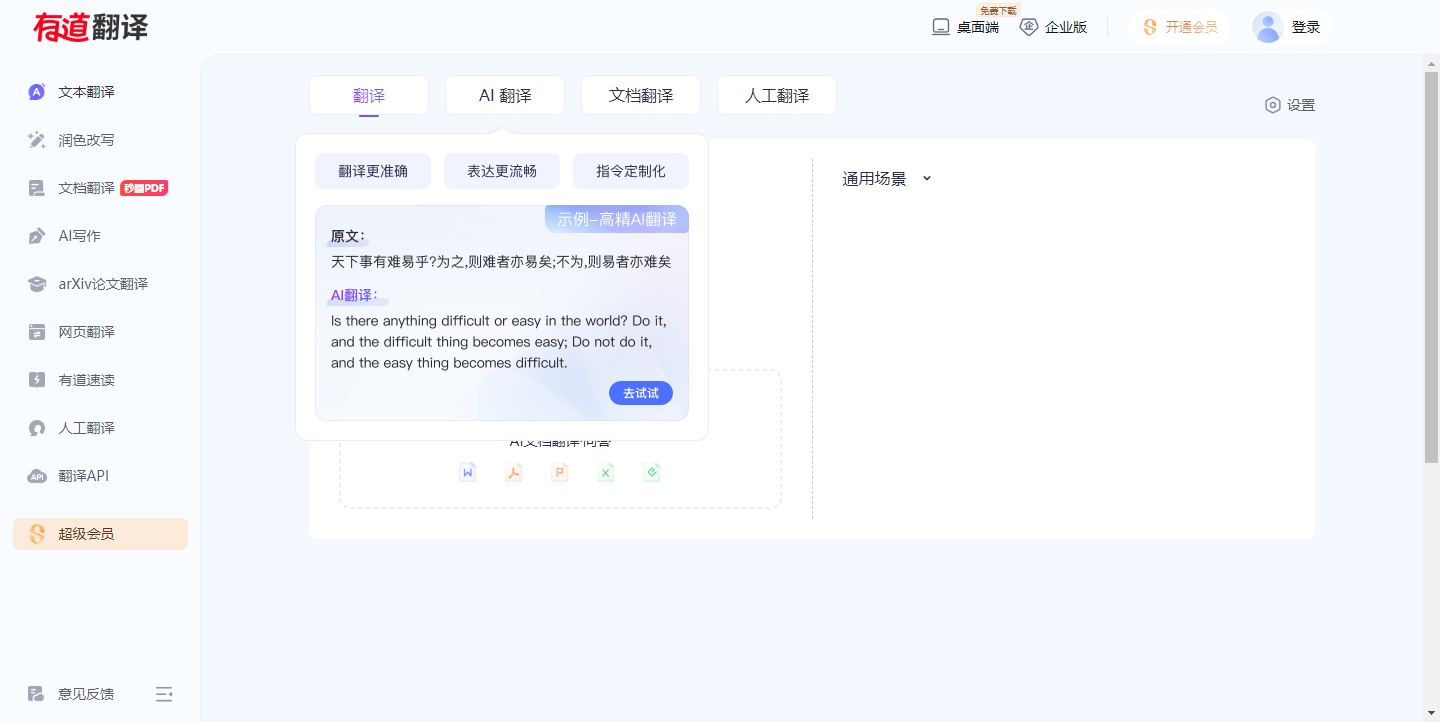Click the 意见反馈 feedback icon

coord(37,694)
